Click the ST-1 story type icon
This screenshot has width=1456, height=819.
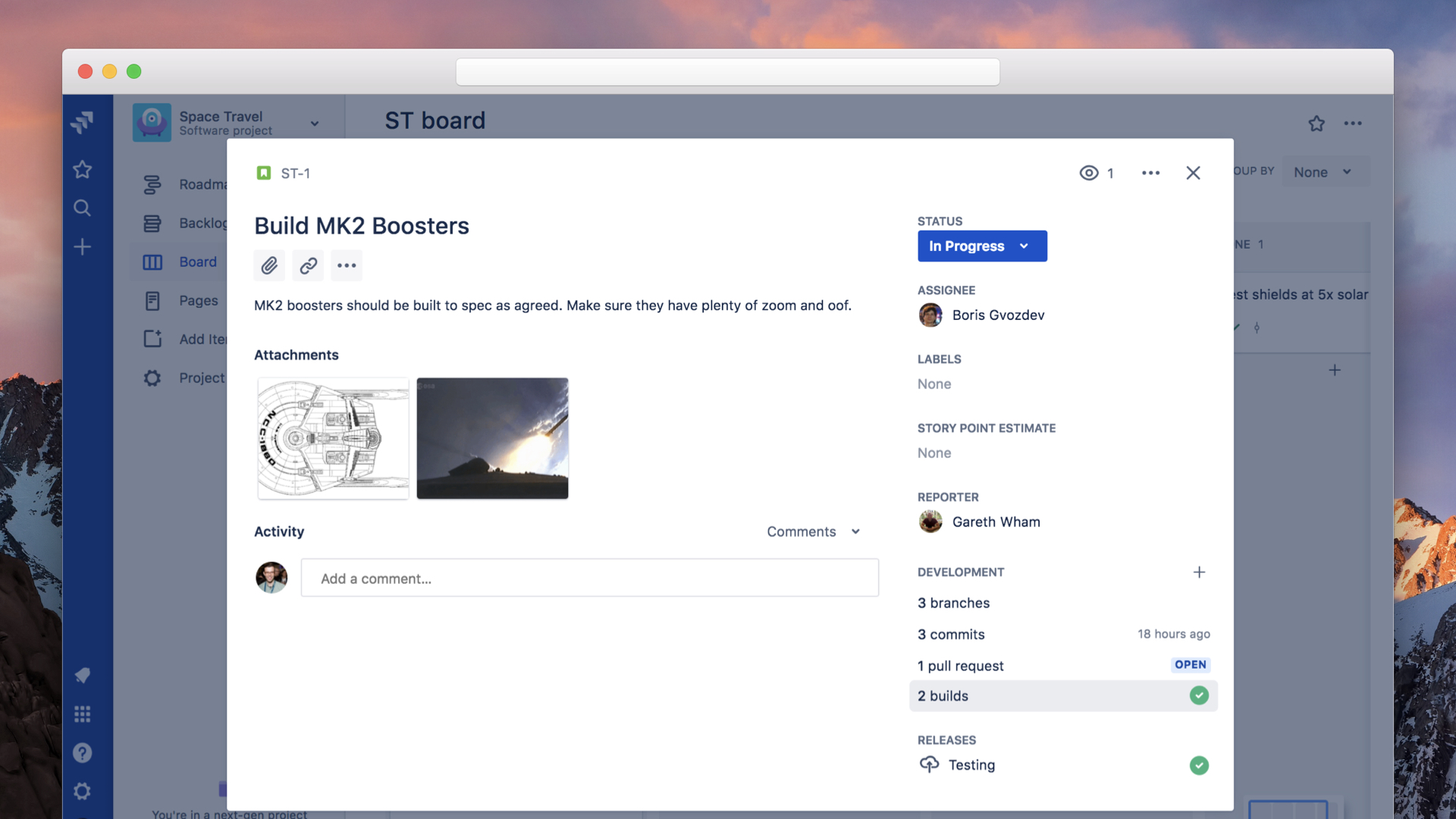click(263, 173)
